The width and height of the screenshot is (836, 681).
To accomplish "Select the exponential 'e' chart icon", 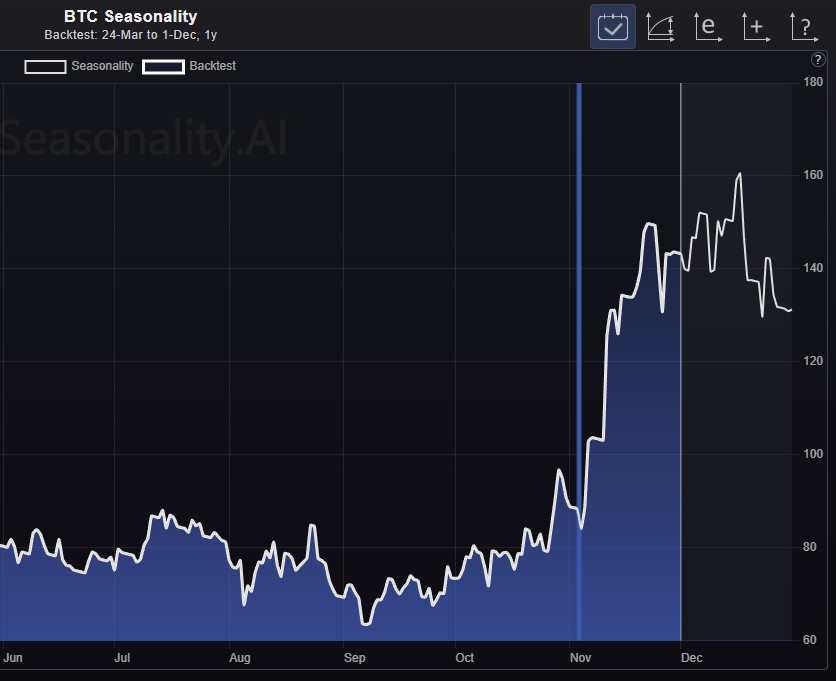I will point(708,27).
